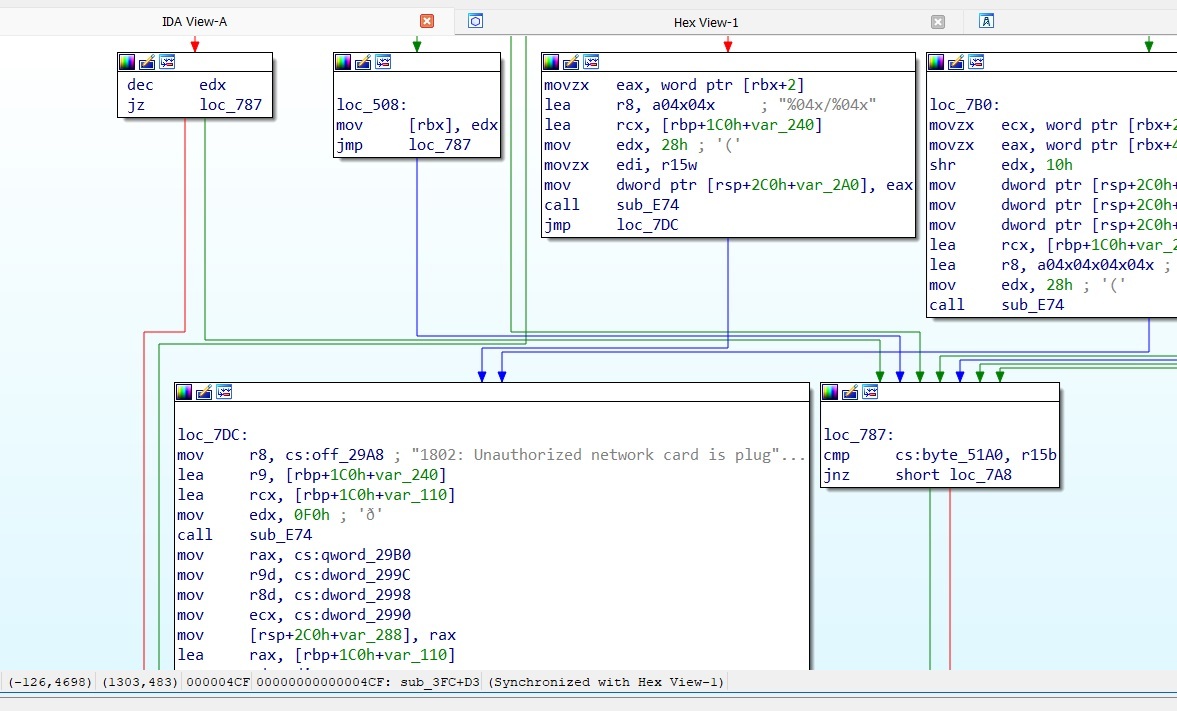The image size is (1177, 711).
Task: Click the 'A' tab icon right of Hex View-1
Action: 986,21
